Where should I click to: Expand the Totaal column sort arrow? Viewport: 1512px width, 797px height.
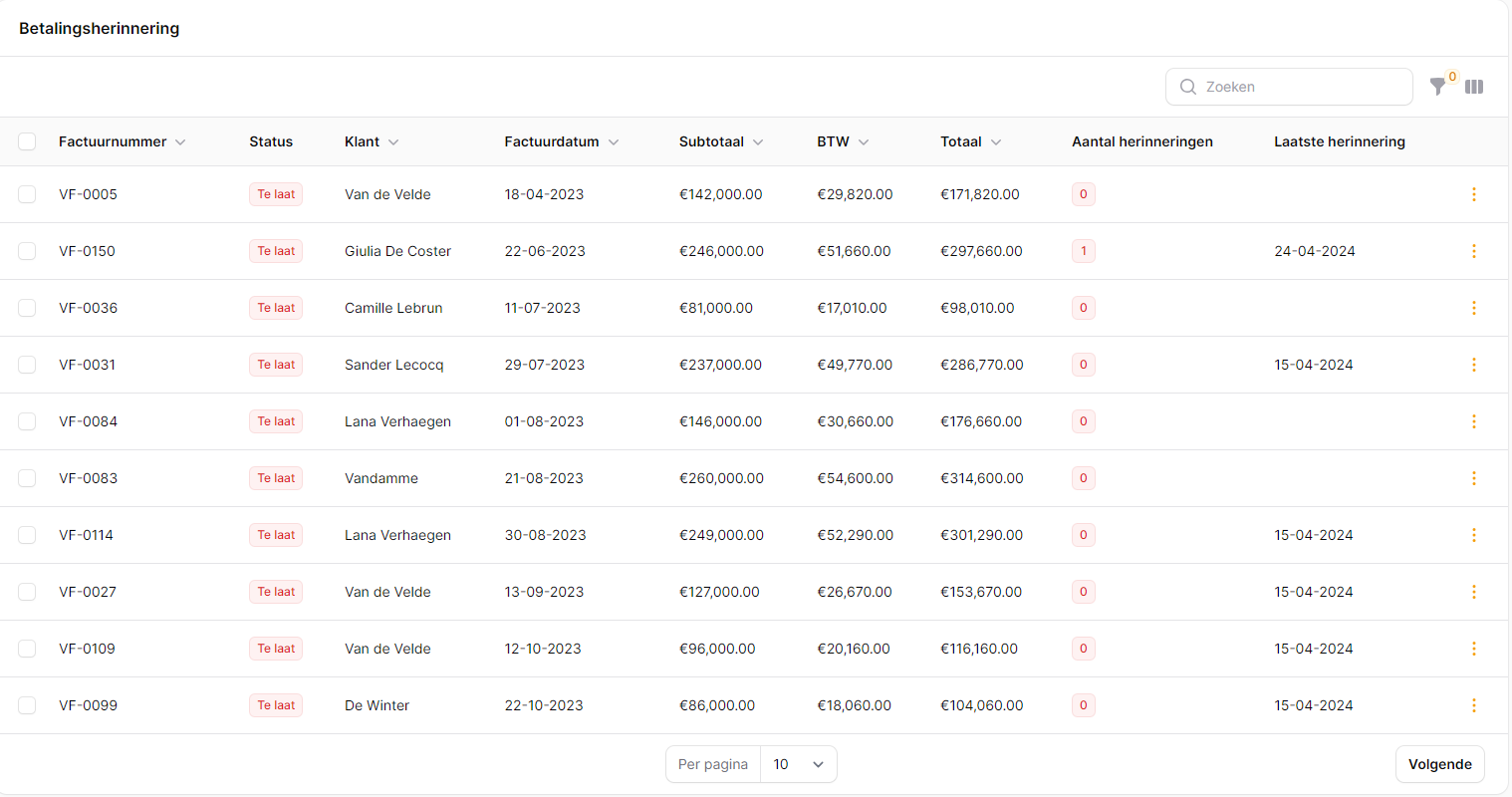point(996,142)
